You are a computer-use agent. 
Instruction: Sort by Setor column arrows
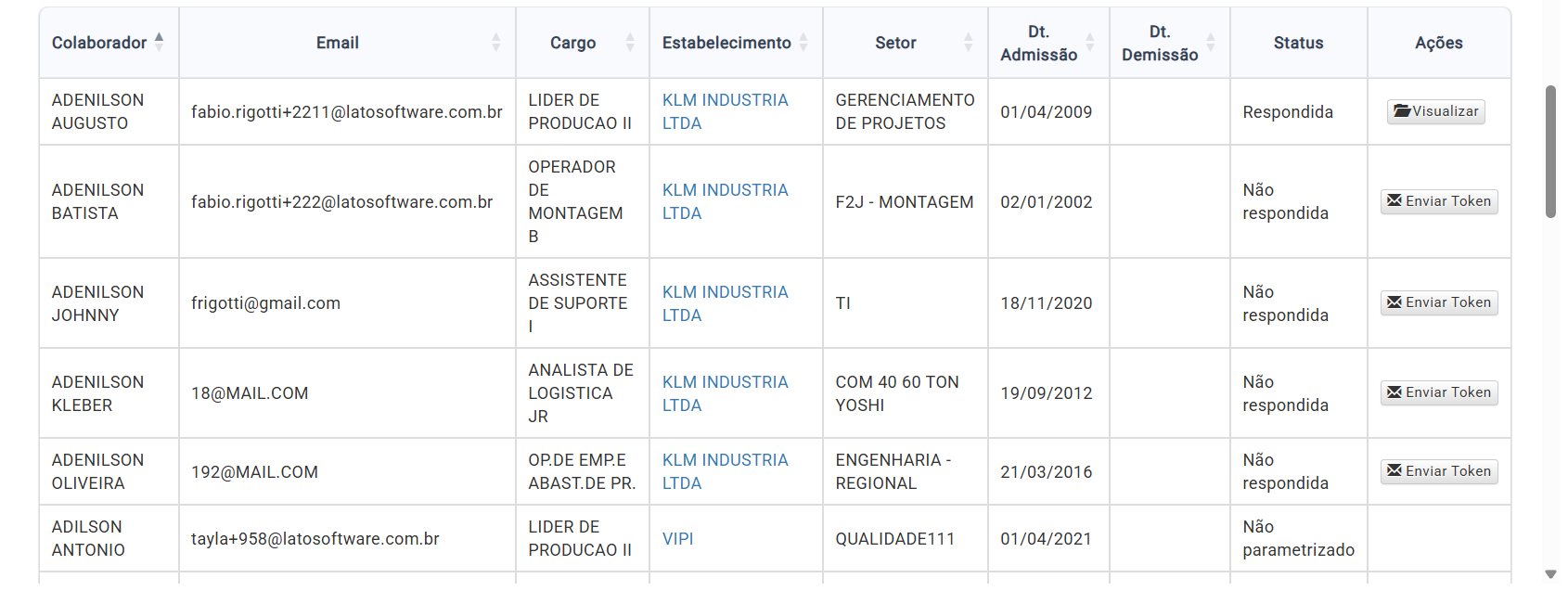point(968,42)
